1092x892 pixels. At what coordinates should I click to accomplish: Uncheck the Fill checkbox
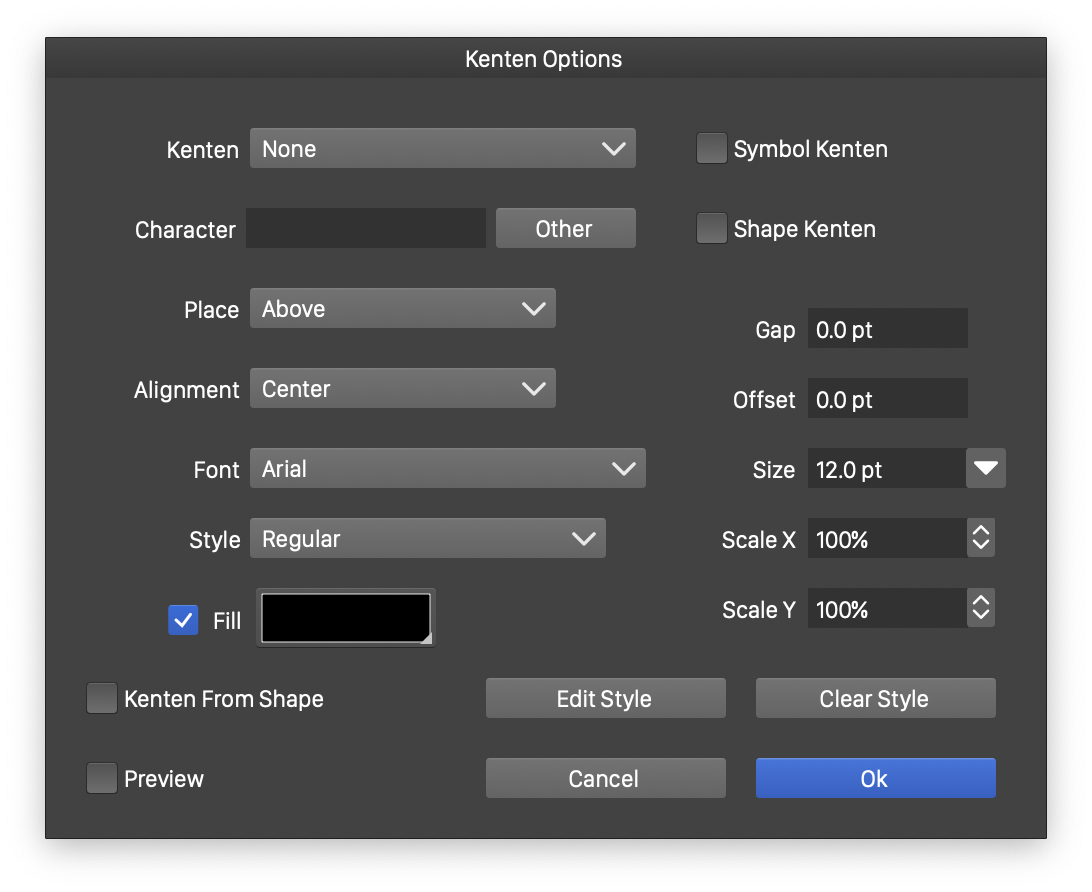pyautogui.click(x=183, y=621)
